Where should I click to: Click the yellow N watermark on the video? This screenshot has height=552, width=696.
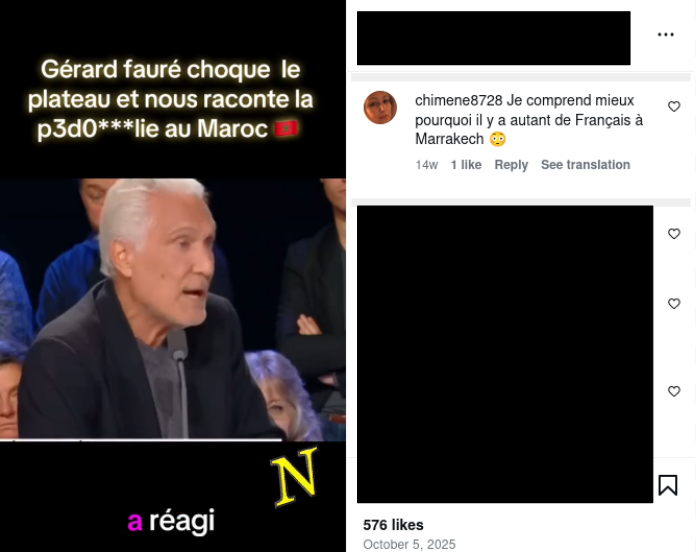pos(295,477)
